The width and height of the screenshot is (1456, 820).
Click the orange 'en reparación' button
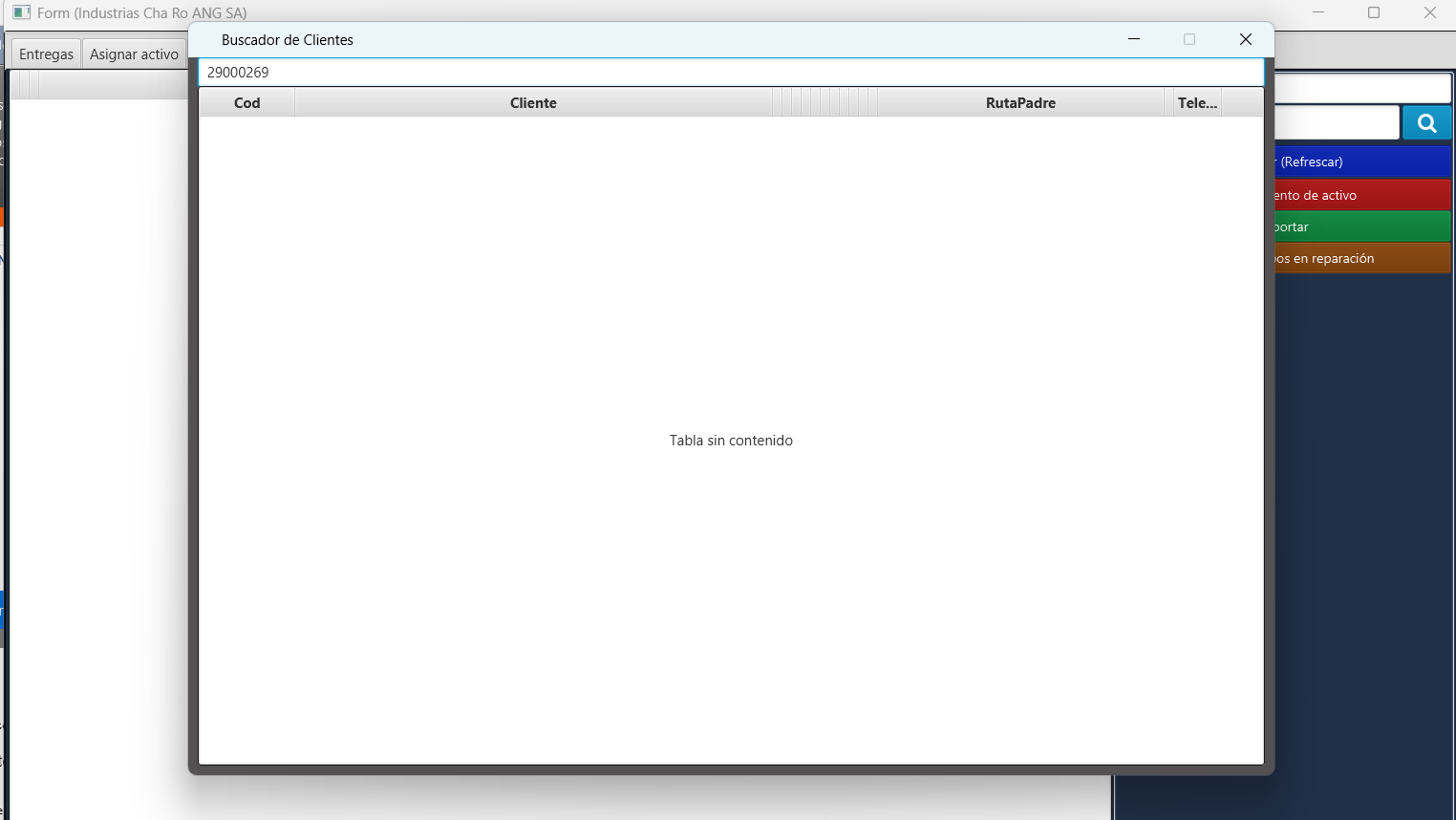point(1362,258)
